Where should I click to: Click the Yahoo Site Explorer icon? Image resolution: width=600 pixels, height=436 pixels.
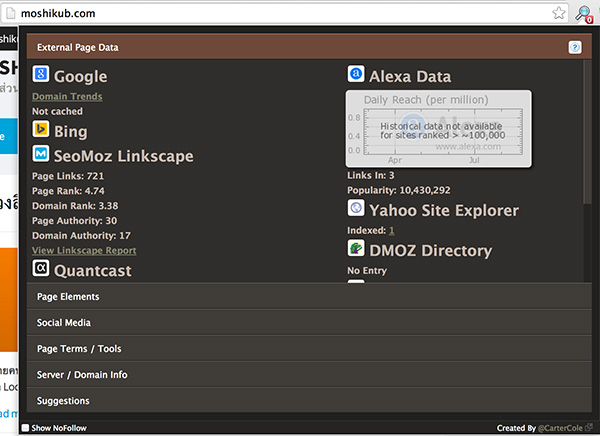356,207
